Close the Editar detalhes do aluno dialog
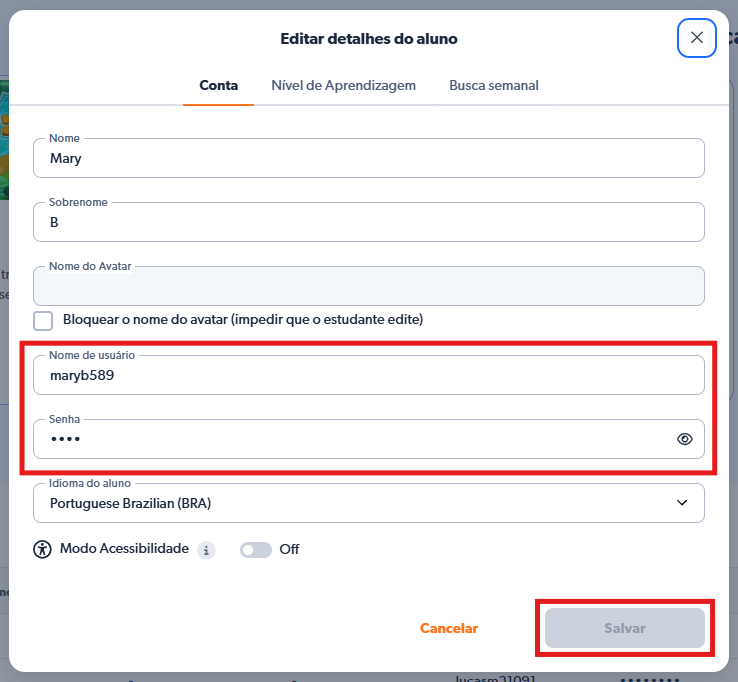 tap(696, 38)
